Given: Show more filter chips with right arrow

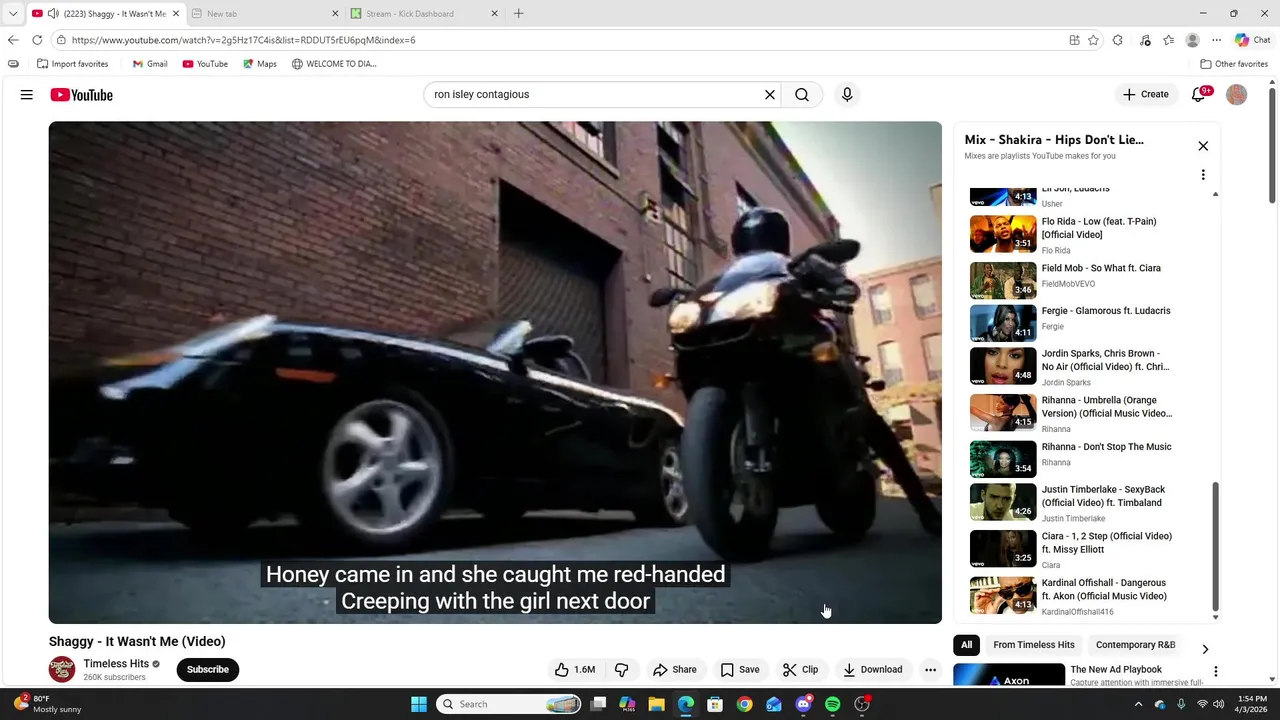Looking at the screenshot, I should click(1205, 649).
